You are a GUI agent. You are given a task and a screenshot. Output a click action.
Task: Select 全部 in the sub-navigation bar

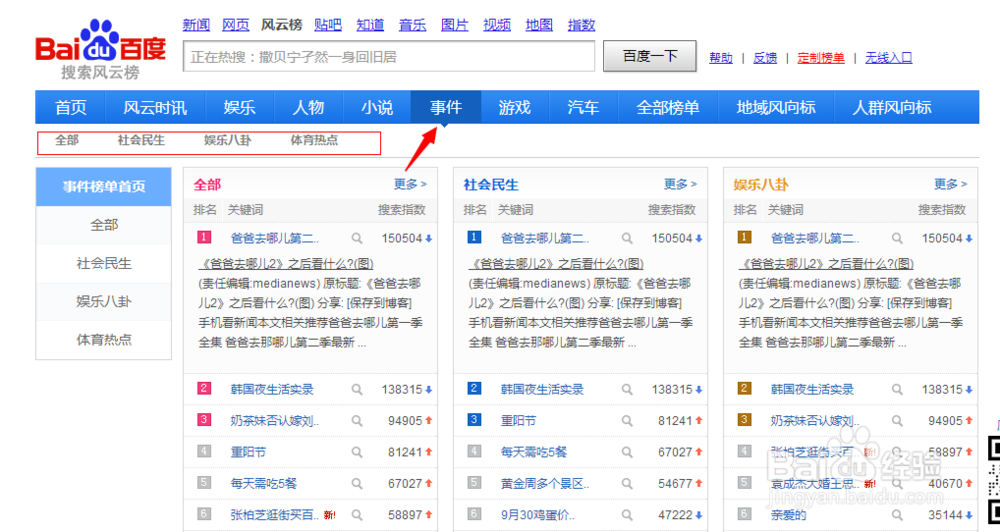pyautogui.click(x=67, y=140)
